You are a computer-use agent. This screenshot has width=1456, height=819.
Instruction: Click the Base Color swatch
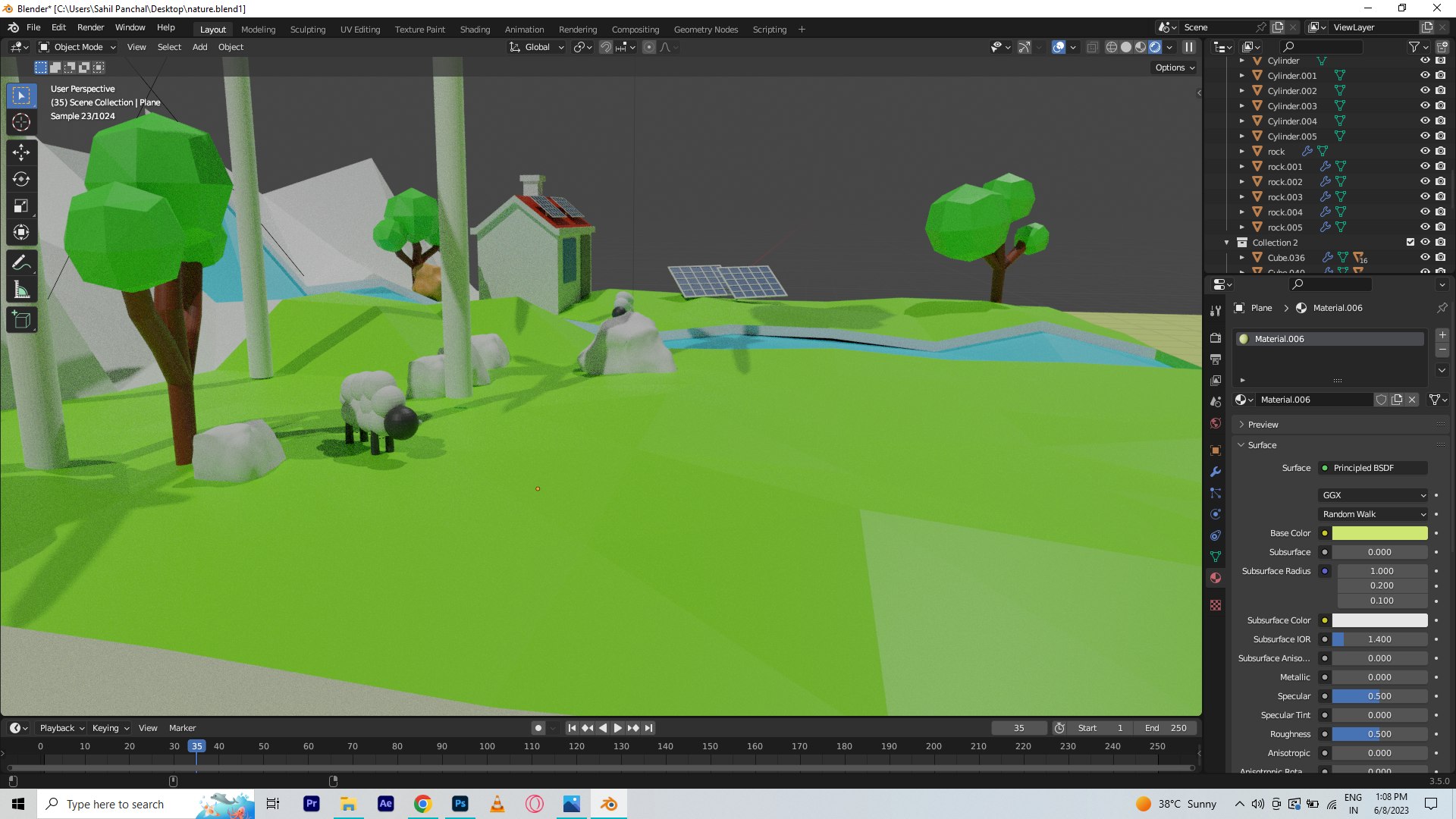coord(1379,533)
